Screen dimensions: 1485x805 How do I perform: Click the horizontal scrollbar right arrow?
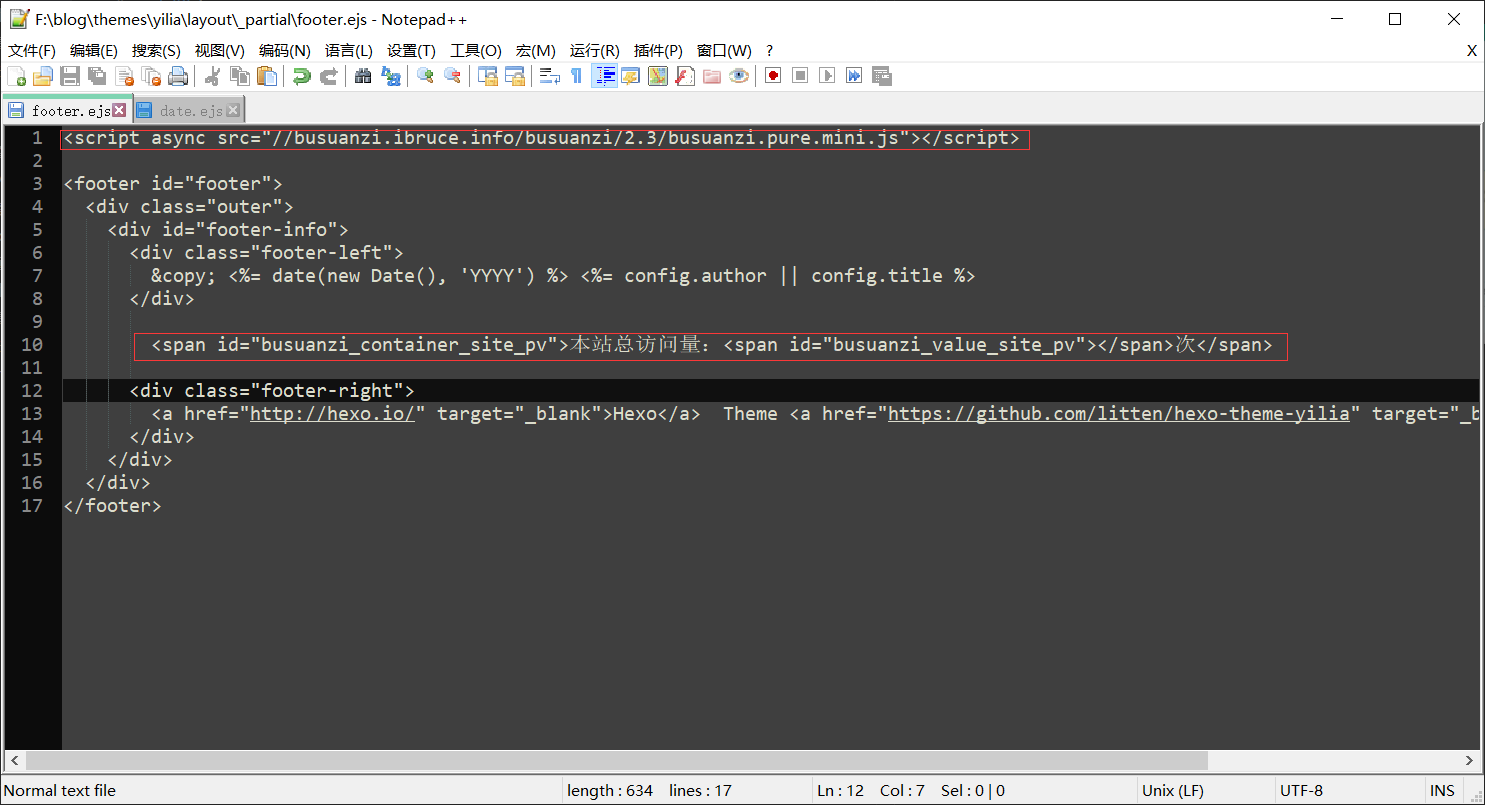click(1470, 761)
